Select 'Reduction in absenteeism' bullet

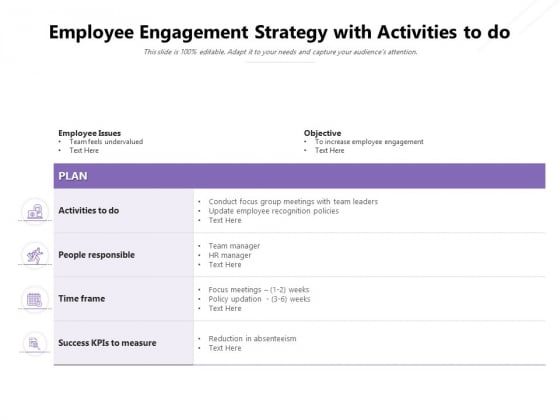pos(252,339)
